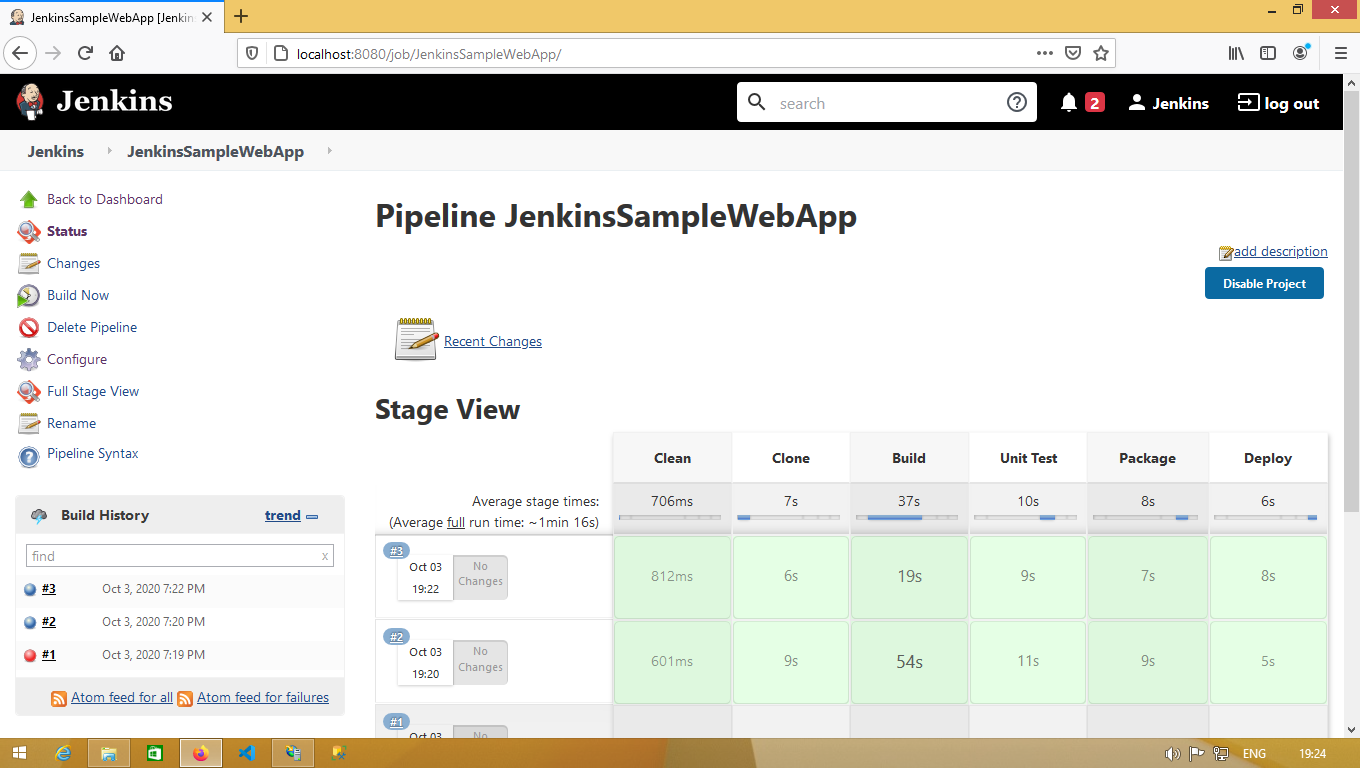Reload the page in Firefox

pos(85,53)
